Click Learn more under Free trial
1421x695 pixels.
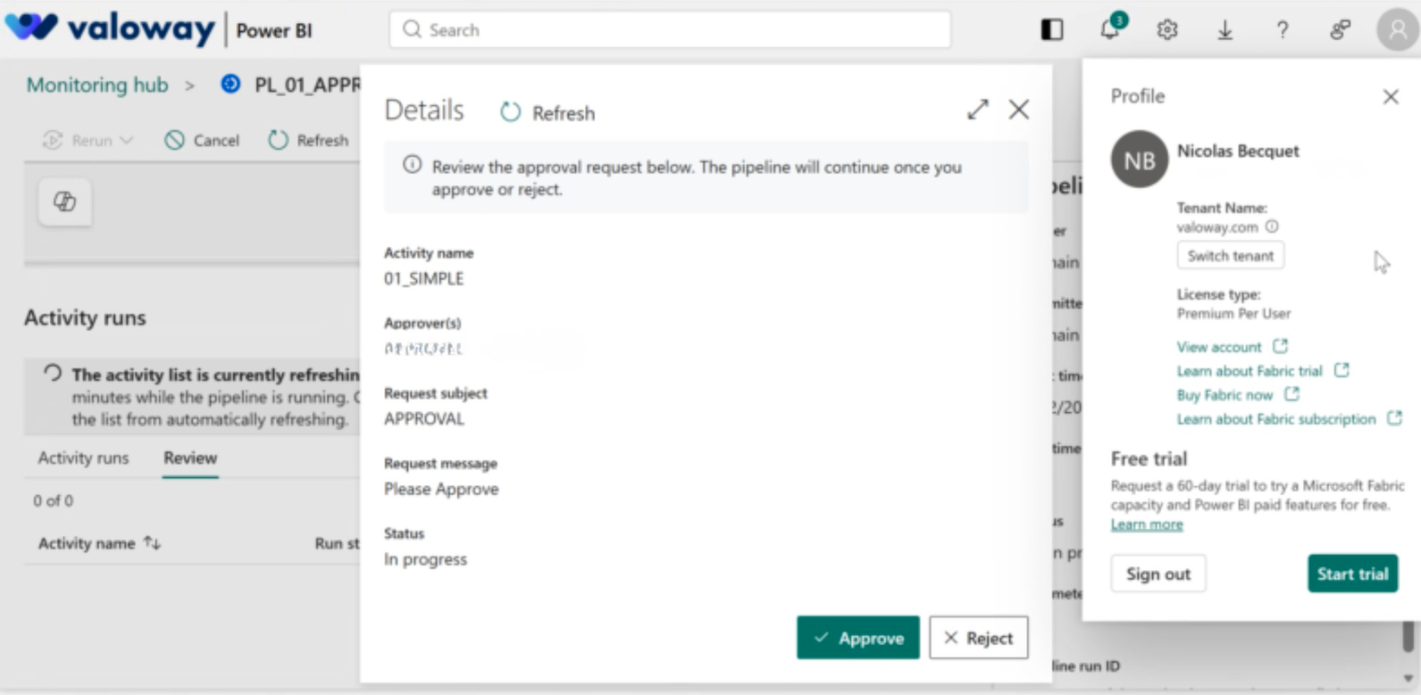[1146, 524]
